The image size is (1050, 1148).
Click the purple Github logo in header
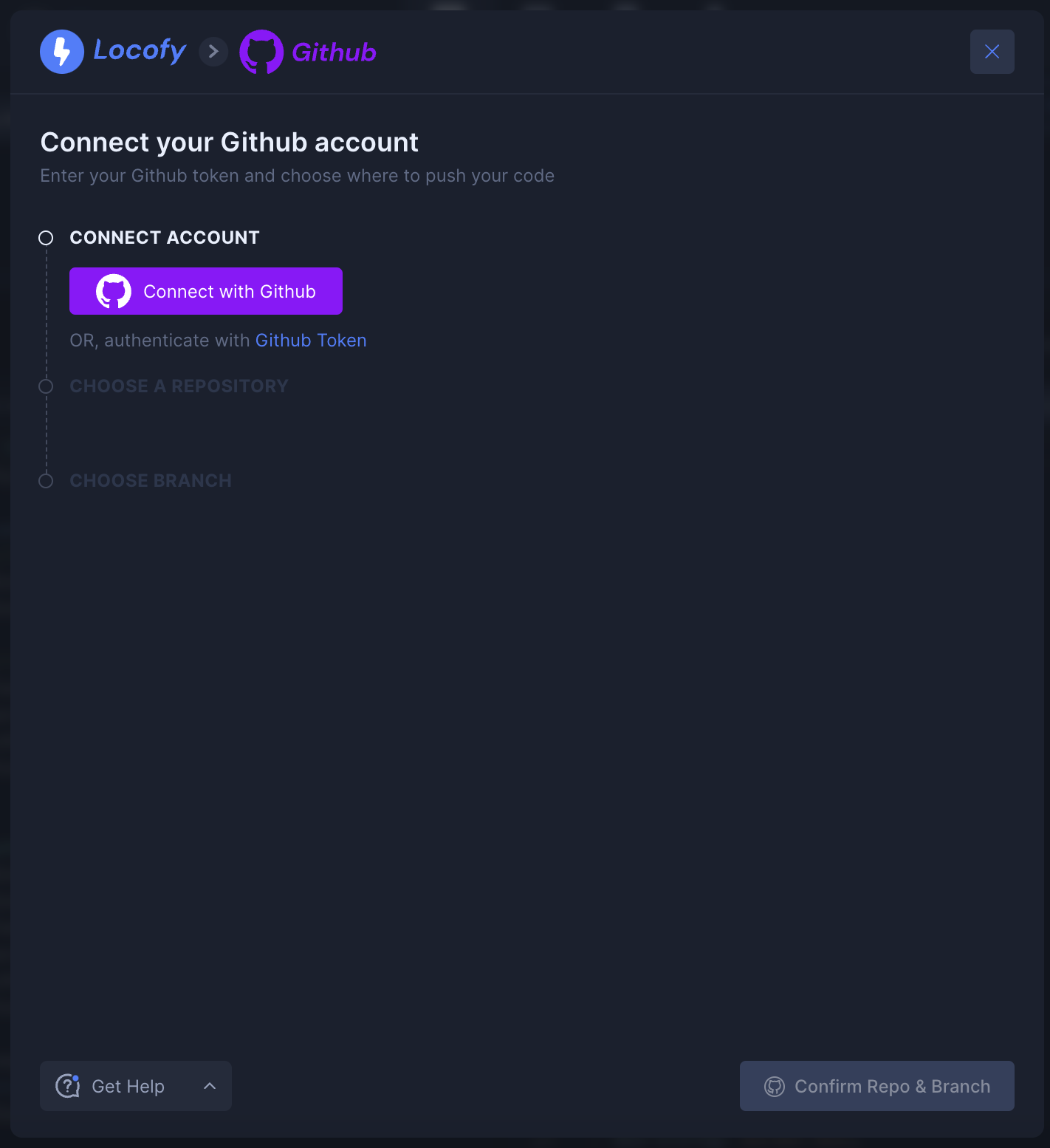pos(261,52)
